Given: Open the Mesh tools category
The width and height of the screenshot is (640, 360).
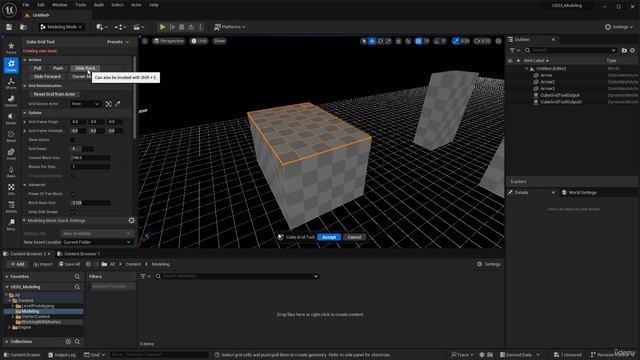Looking at the screenshot, I should coord(11,136).
